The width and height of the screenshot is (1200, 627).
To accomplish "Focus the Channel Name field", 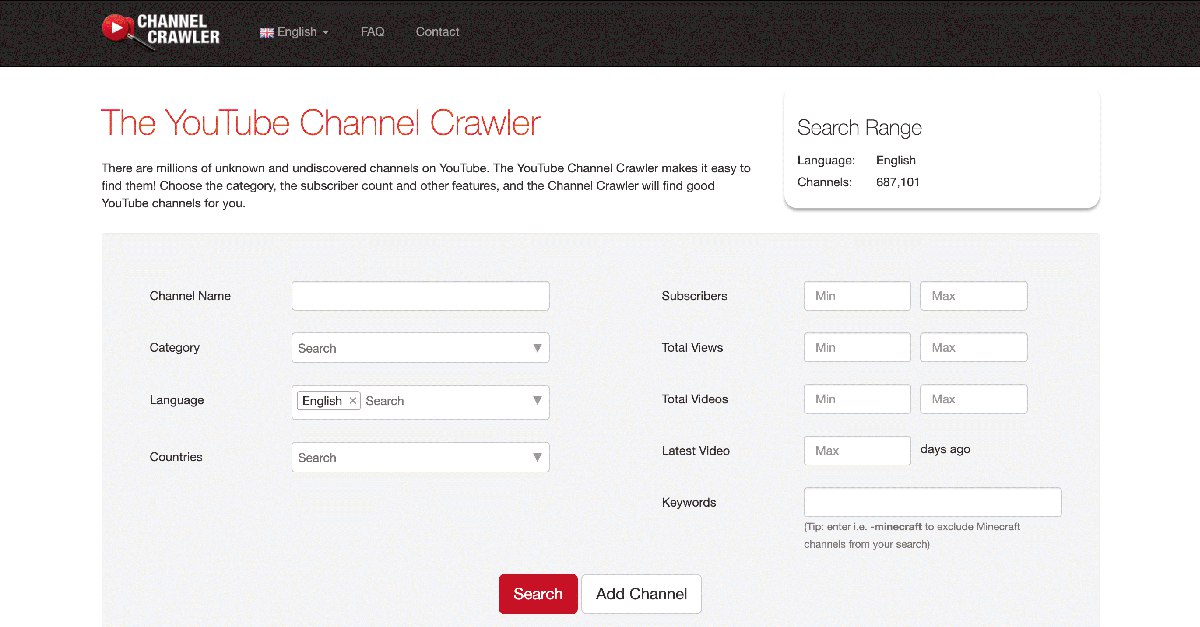I will tap(420, 296).
